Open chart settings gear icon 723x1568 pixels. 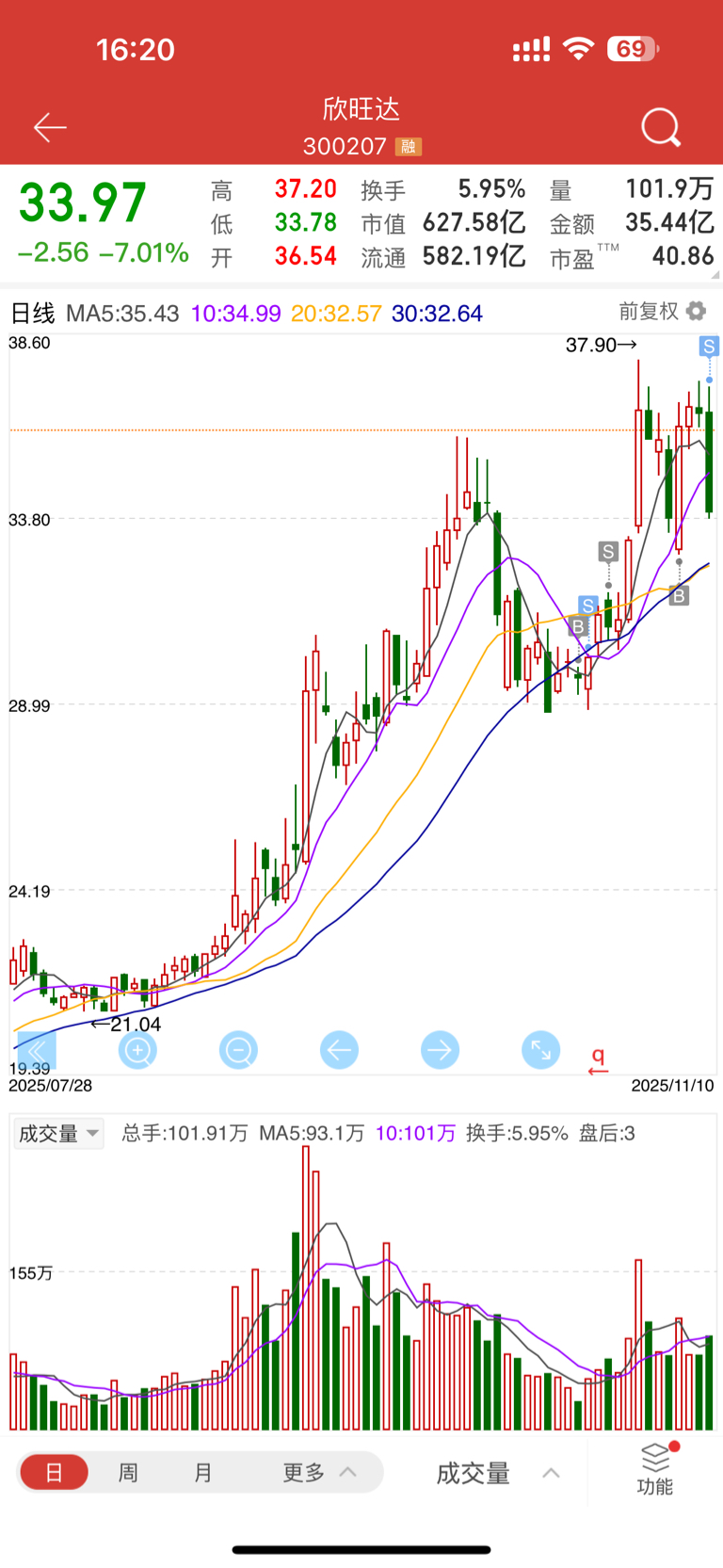click(x=696, y=311)
